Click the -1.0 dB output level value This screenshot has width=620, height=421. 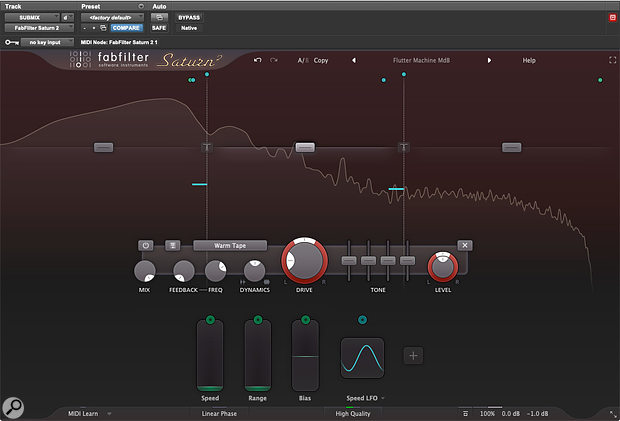coord(537,413)
